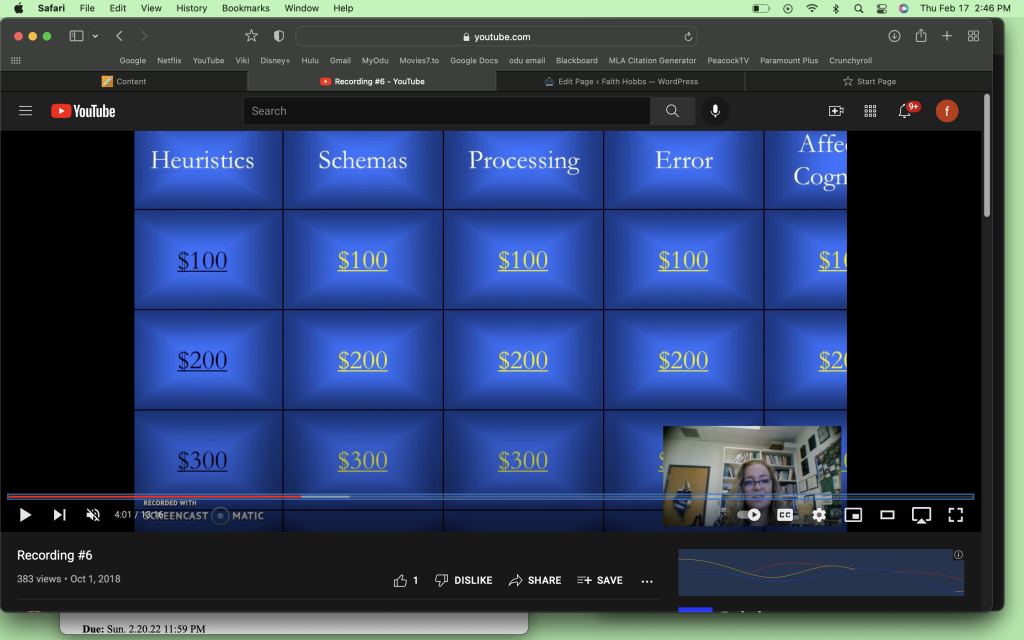Click the Create video icon

click(836, 111)
